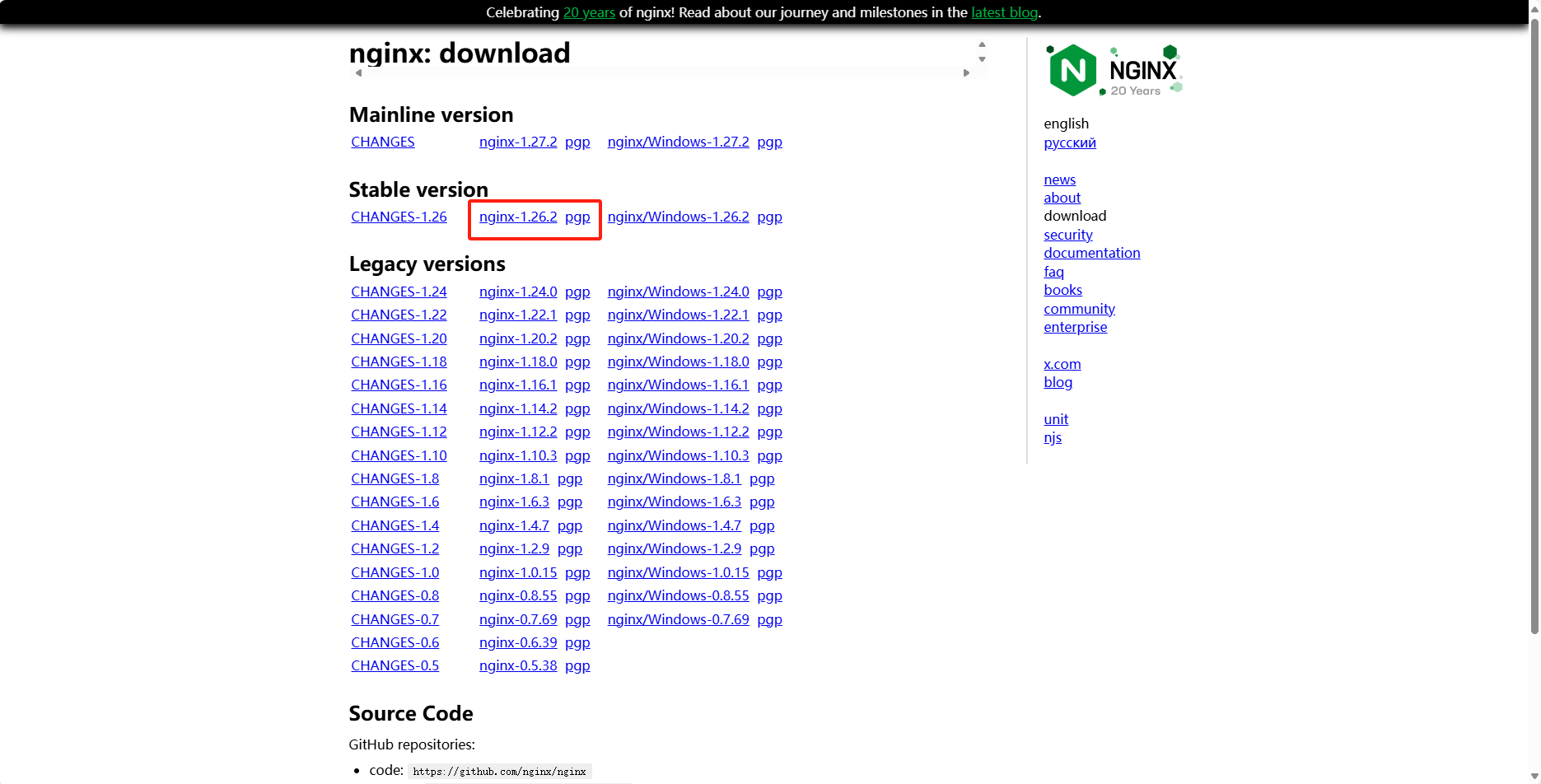Download nginx/Windows-1.24.0

coord(679,292)
